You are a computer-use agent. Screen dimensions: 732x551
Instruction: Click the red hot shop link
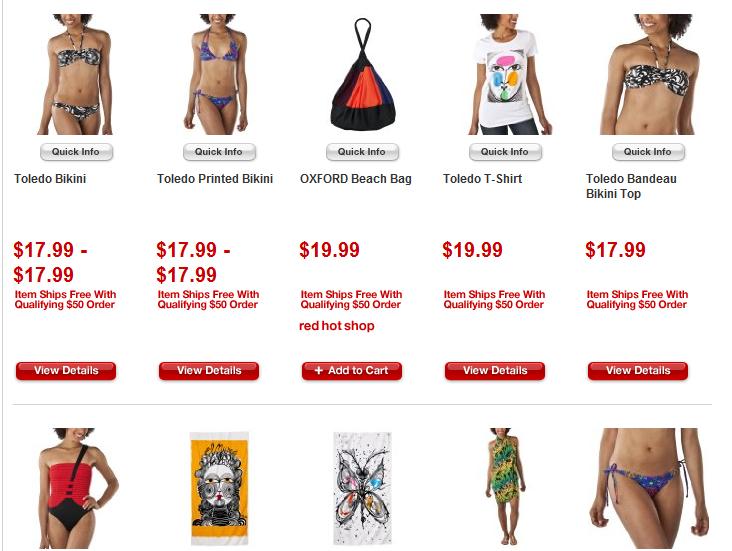coord(337,326)
